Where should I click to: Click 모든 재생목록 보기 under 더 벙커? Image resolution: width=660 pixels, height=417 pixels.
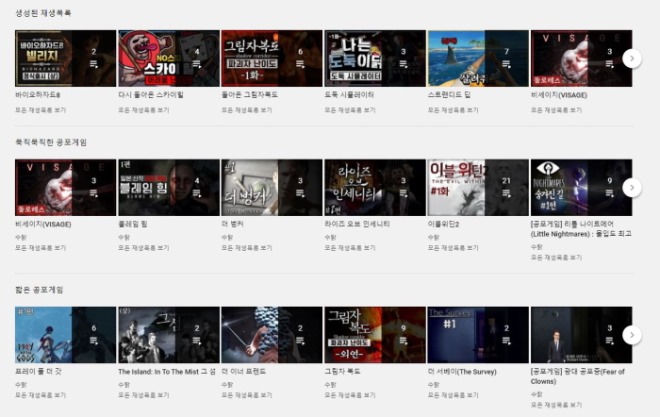247,248
